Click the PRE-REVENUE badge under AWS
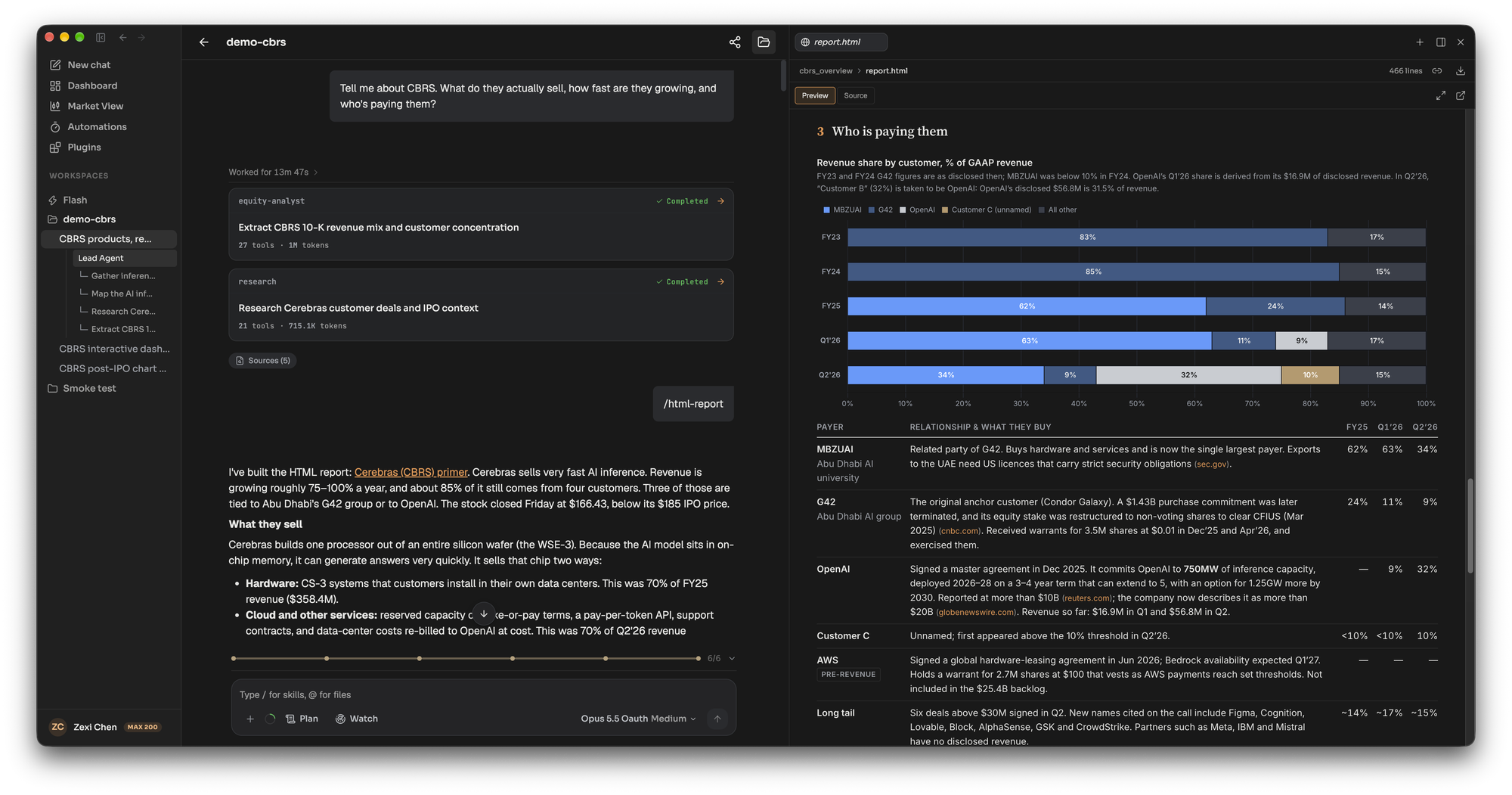The image size is (1512, 795). click(x=848, y=675)
